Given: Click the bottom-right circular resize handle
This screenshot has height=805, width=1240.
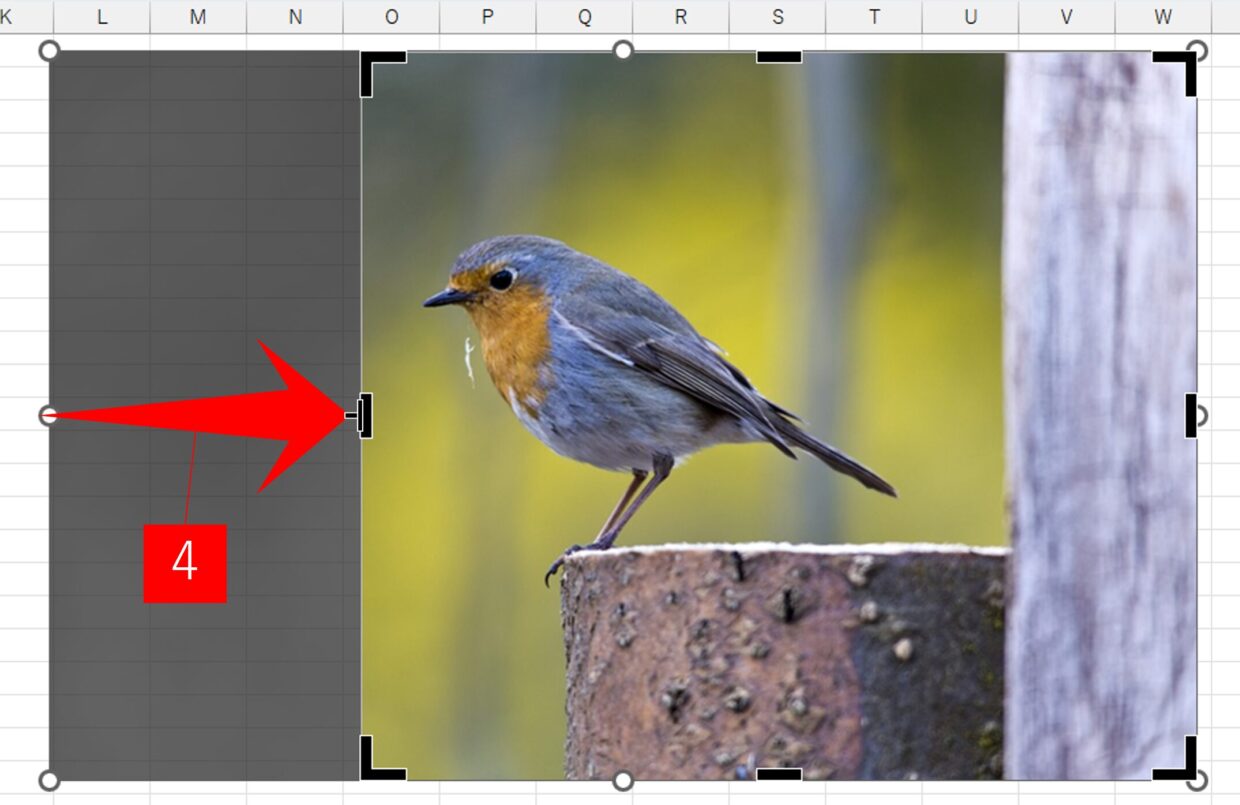Looking at the screenshot, I should [x=1197, y=780].
